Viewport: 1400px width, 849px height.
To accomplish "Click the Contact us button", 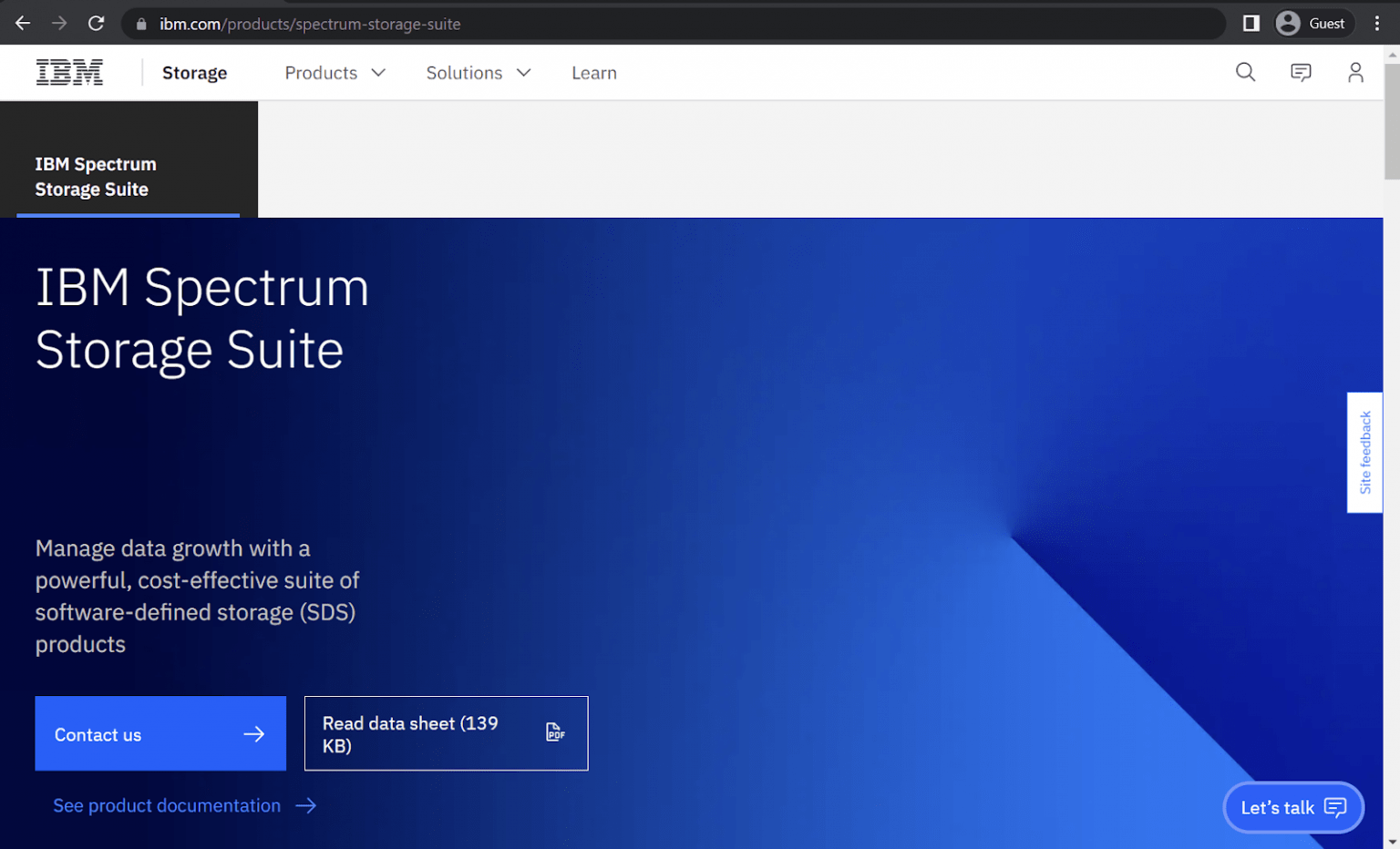I will tap(160, 734).
